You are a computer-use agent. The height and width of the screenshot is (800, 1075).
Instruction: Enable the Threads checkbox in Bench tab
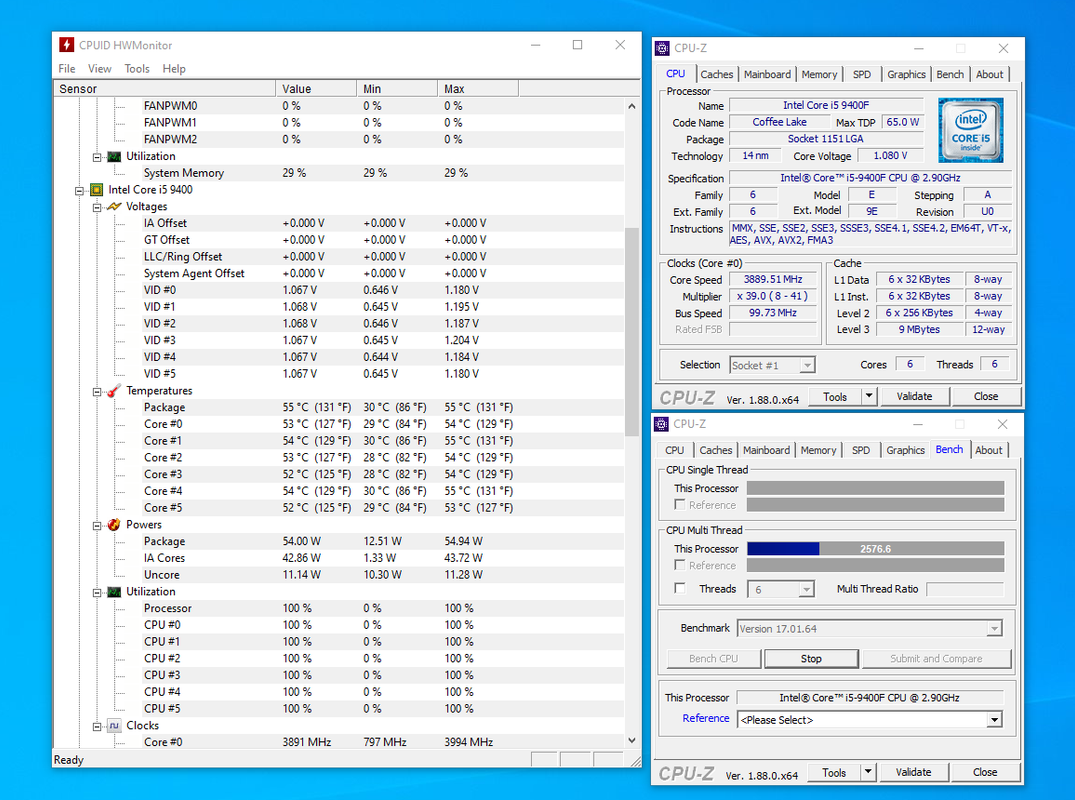pyautogui.click(x=680, y=588)
